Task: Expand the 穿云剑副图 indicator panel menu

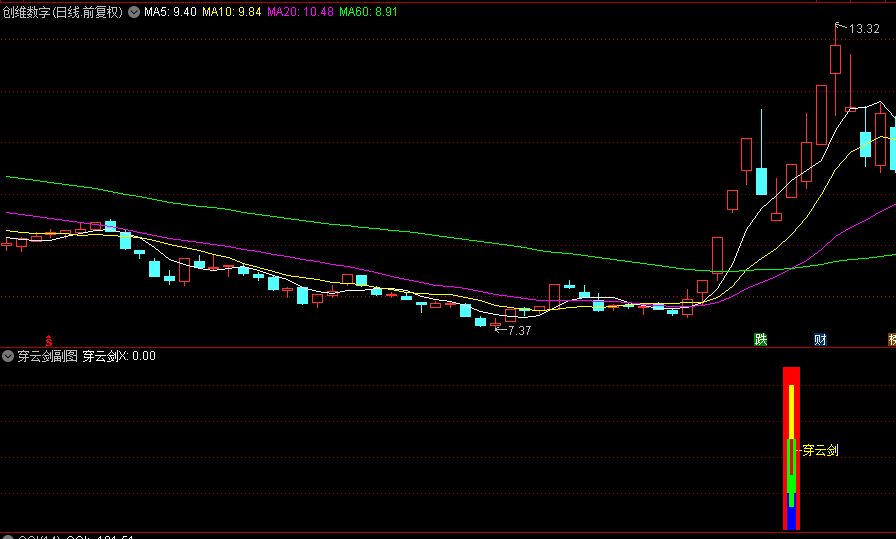Action: pos(8,356)
